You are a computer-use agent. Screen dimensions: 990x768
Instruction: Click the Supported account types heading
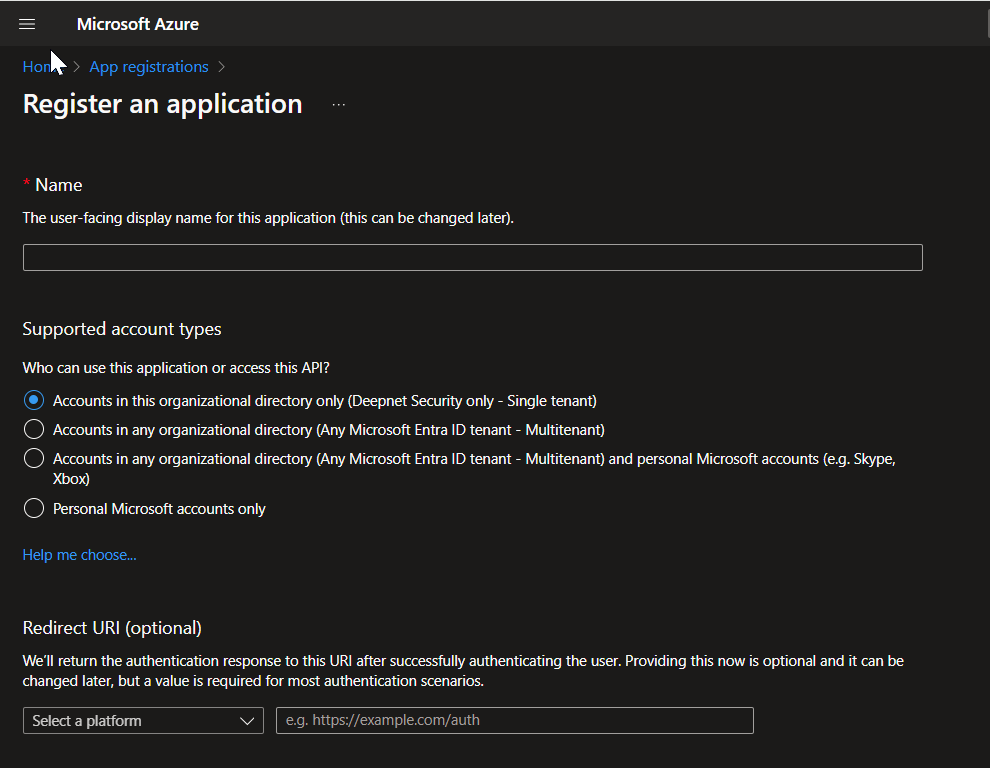click(122, 329)
